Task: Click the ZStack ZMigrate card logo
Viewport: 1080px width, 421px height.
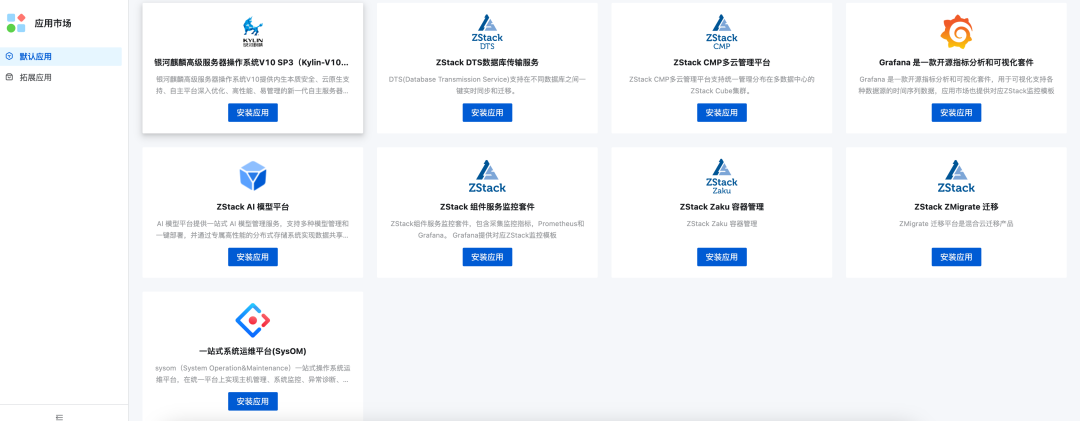Action: coord(956,176)
